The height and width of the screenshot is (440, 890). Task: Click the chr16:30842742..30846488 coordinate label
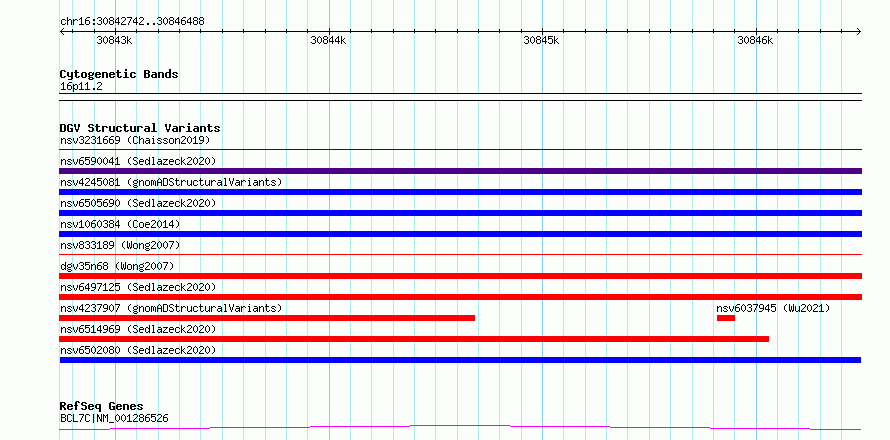click(x=132, y=21)
